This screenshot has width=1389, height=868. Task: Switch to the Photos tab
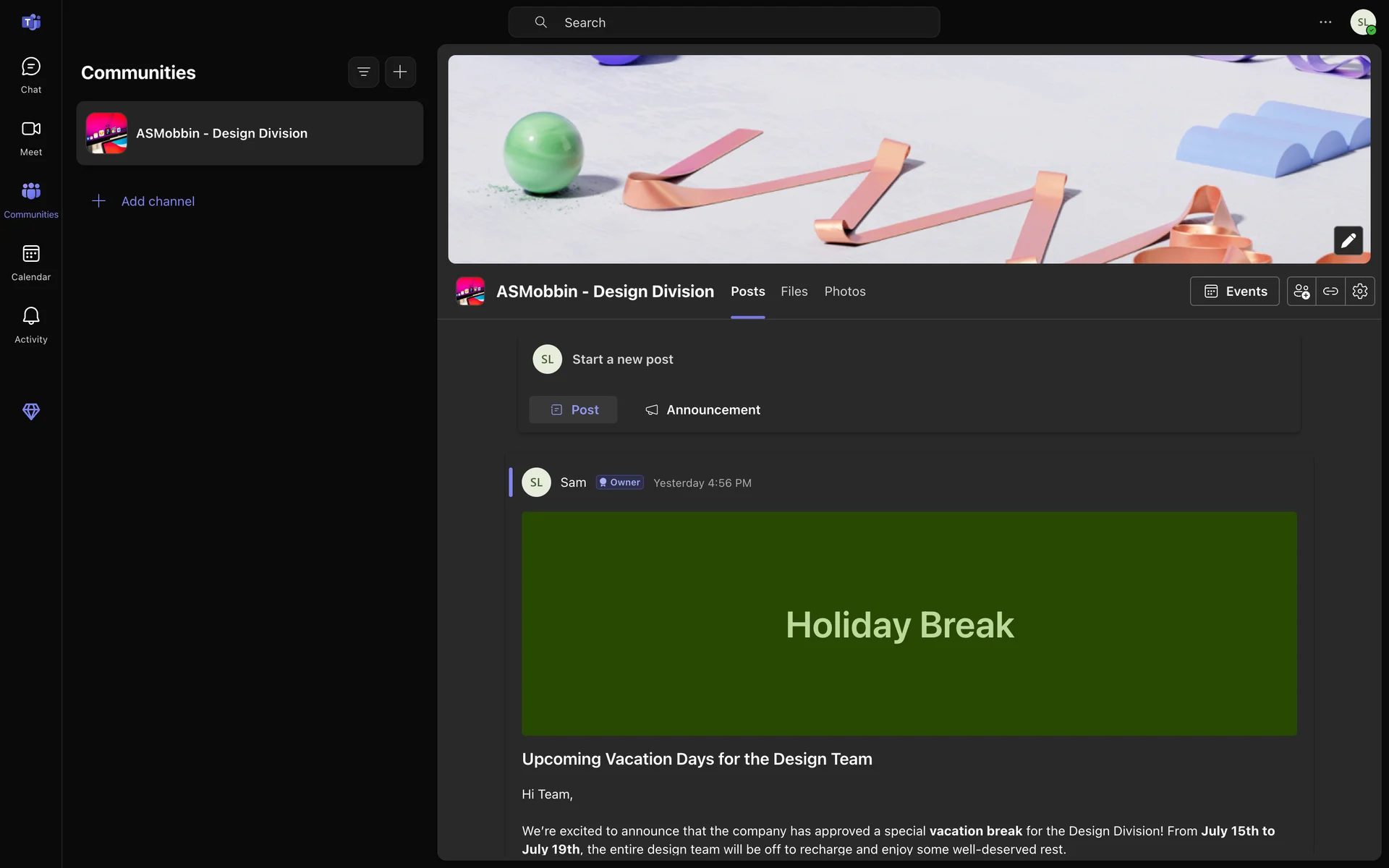pyautogui.click(x=844, y=292)
